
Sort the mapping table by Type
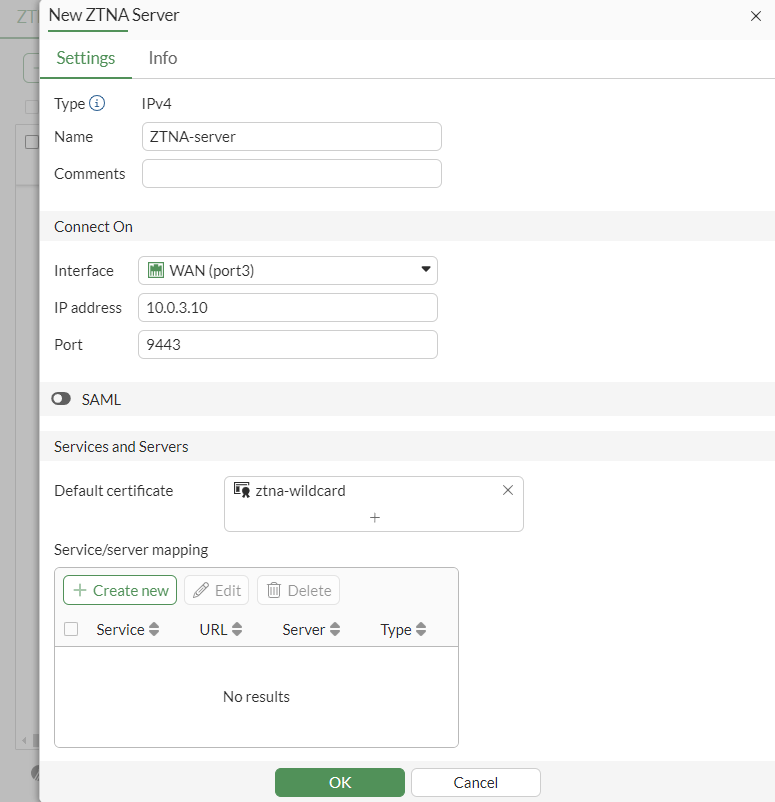(x=421, y=630)
